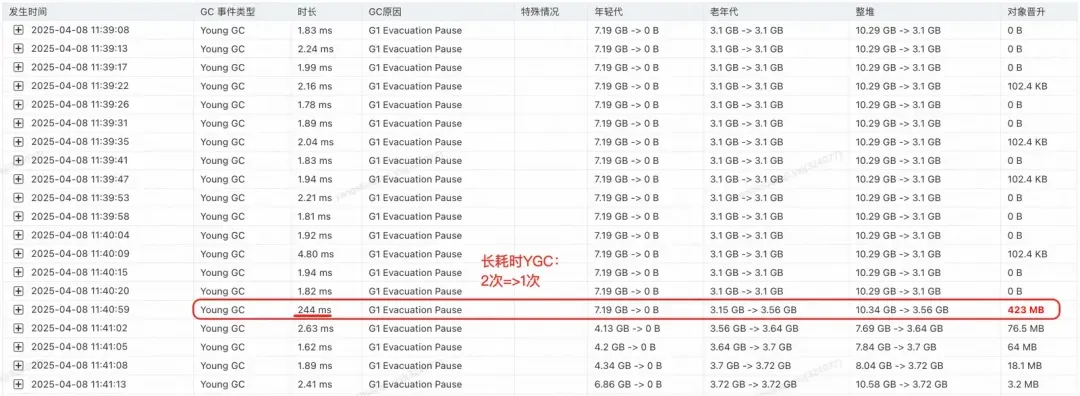The image size is (1080, 396).
Task: Select the 2.24 ms duration cell
Action: tap(315, 49)
